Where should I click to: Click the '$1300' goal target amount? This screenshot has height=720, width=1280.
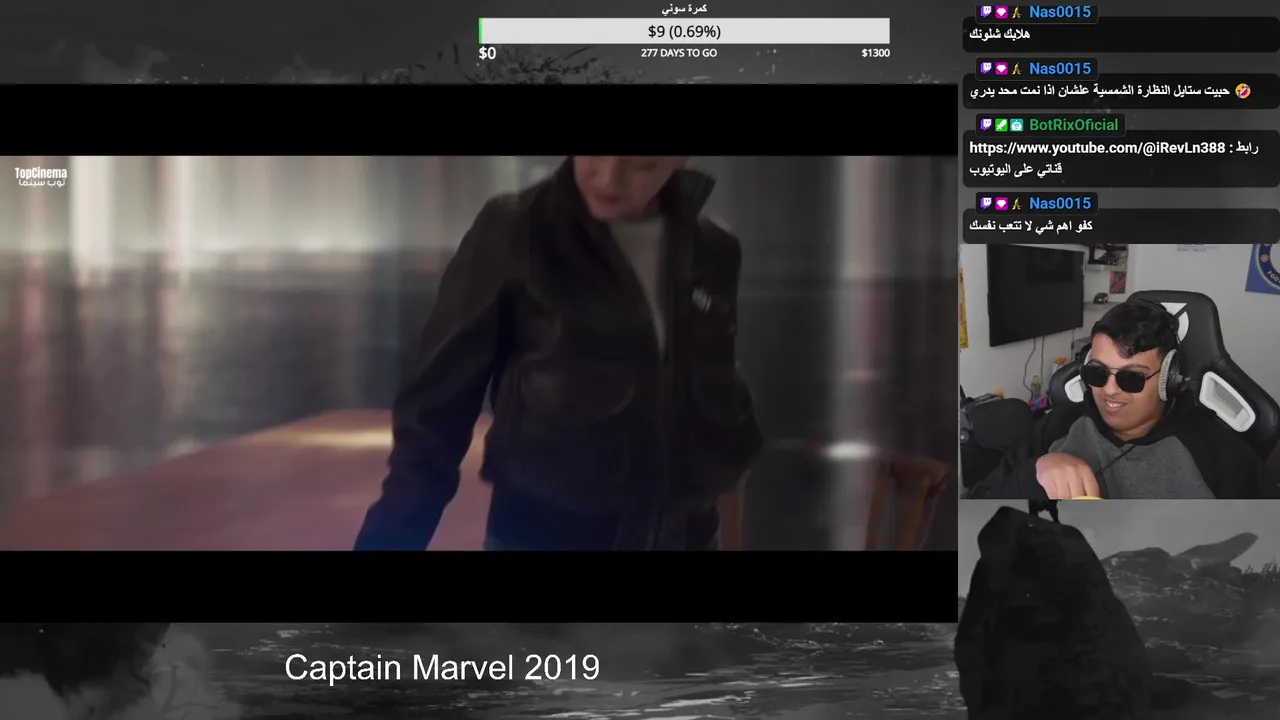(875, 53)
